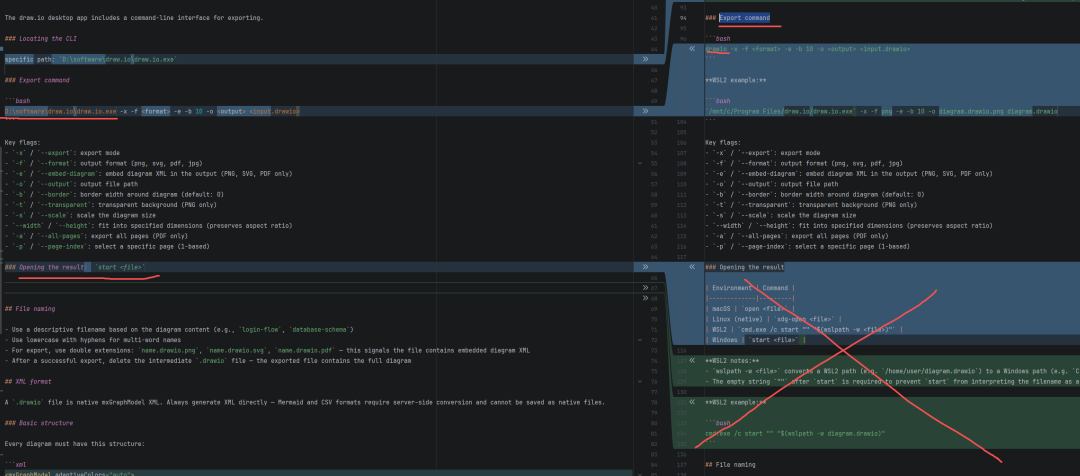The width and height of the screenshot is (1080, 476).
Task: Revert right-side 'Opening the result' chunk via left arrow
Action: pos(690,267)
